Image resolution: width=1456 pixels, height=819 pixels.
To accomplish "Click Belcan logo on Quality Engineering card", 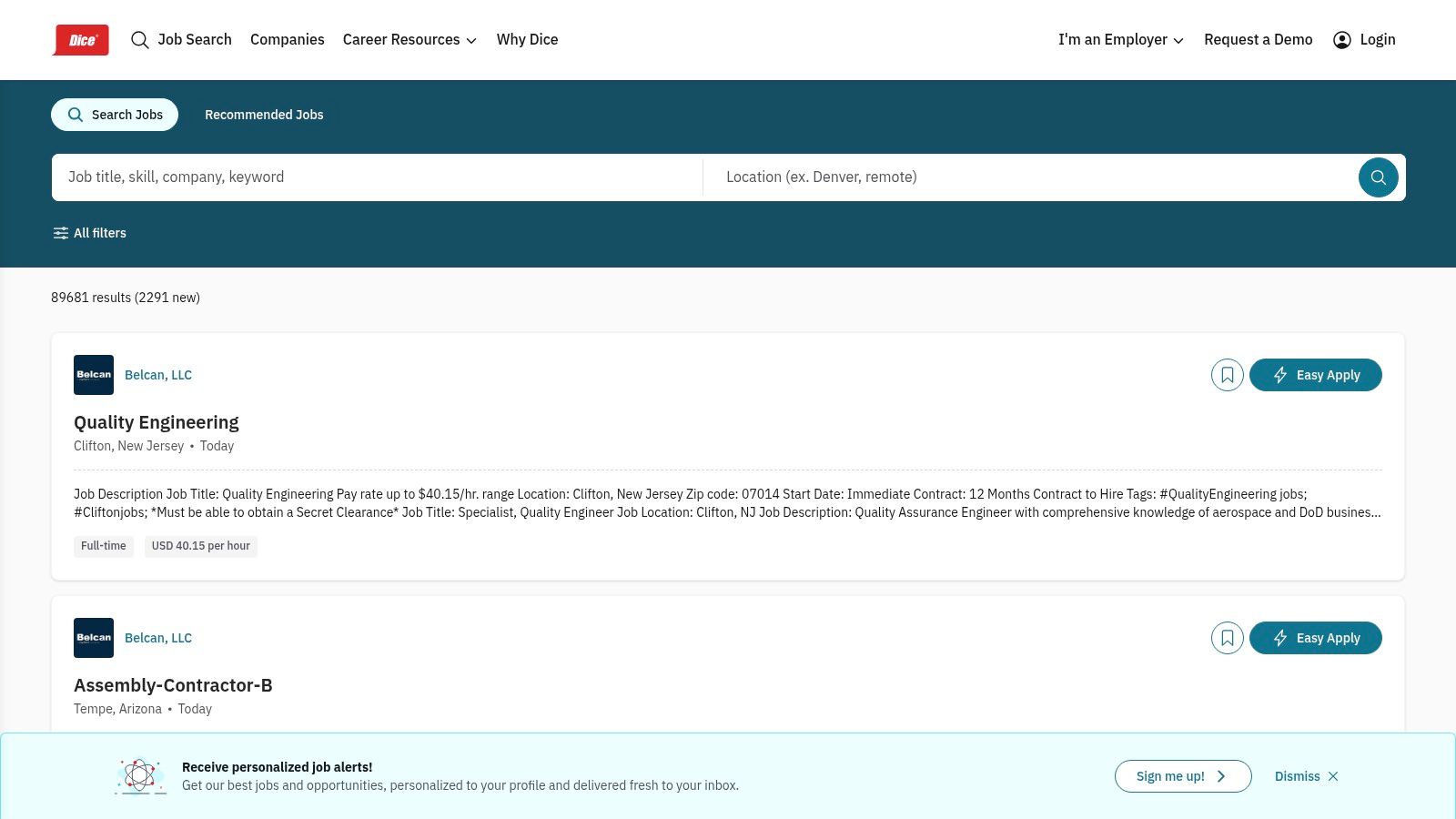I will tap(94, 375).
